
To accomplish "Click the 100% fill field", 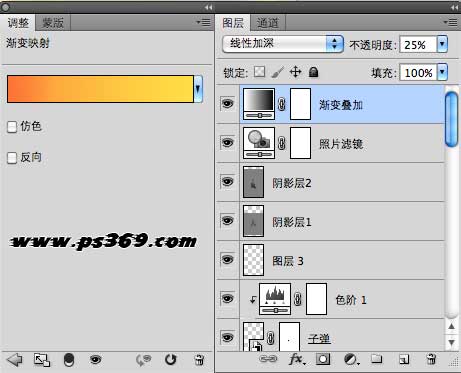I will (x=418, y=72).
